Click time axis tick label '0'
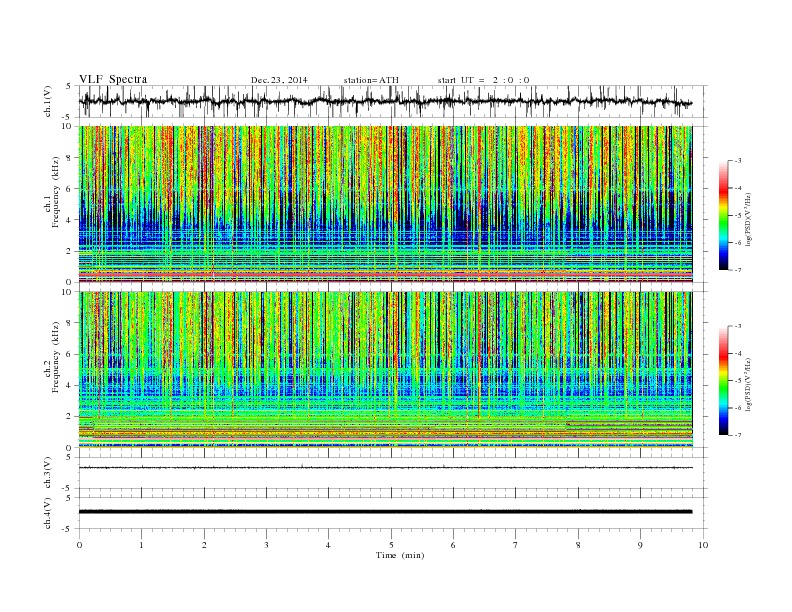Screen dimensions: 792x612 (x=79, y=545)
